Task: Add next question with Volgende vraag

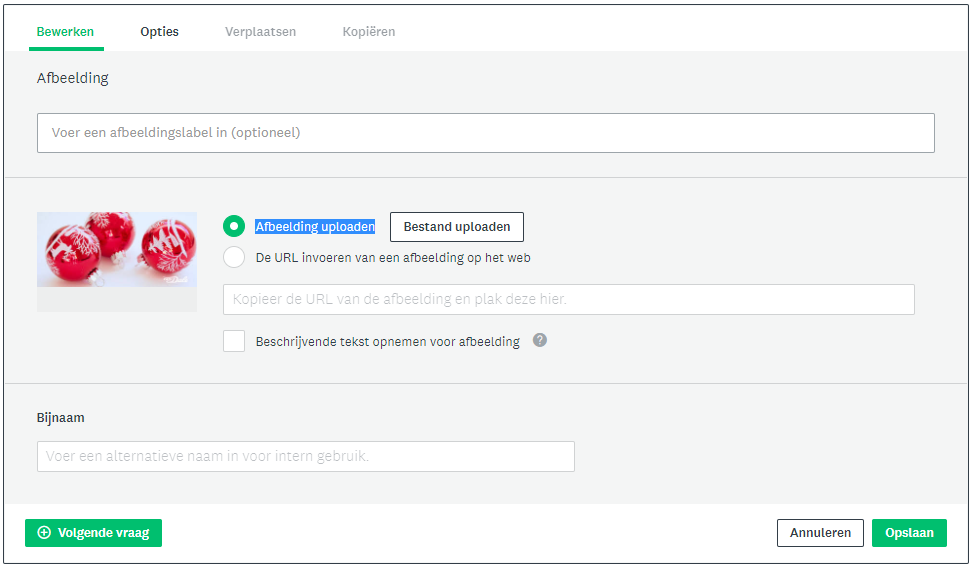Action: [93, 533]
